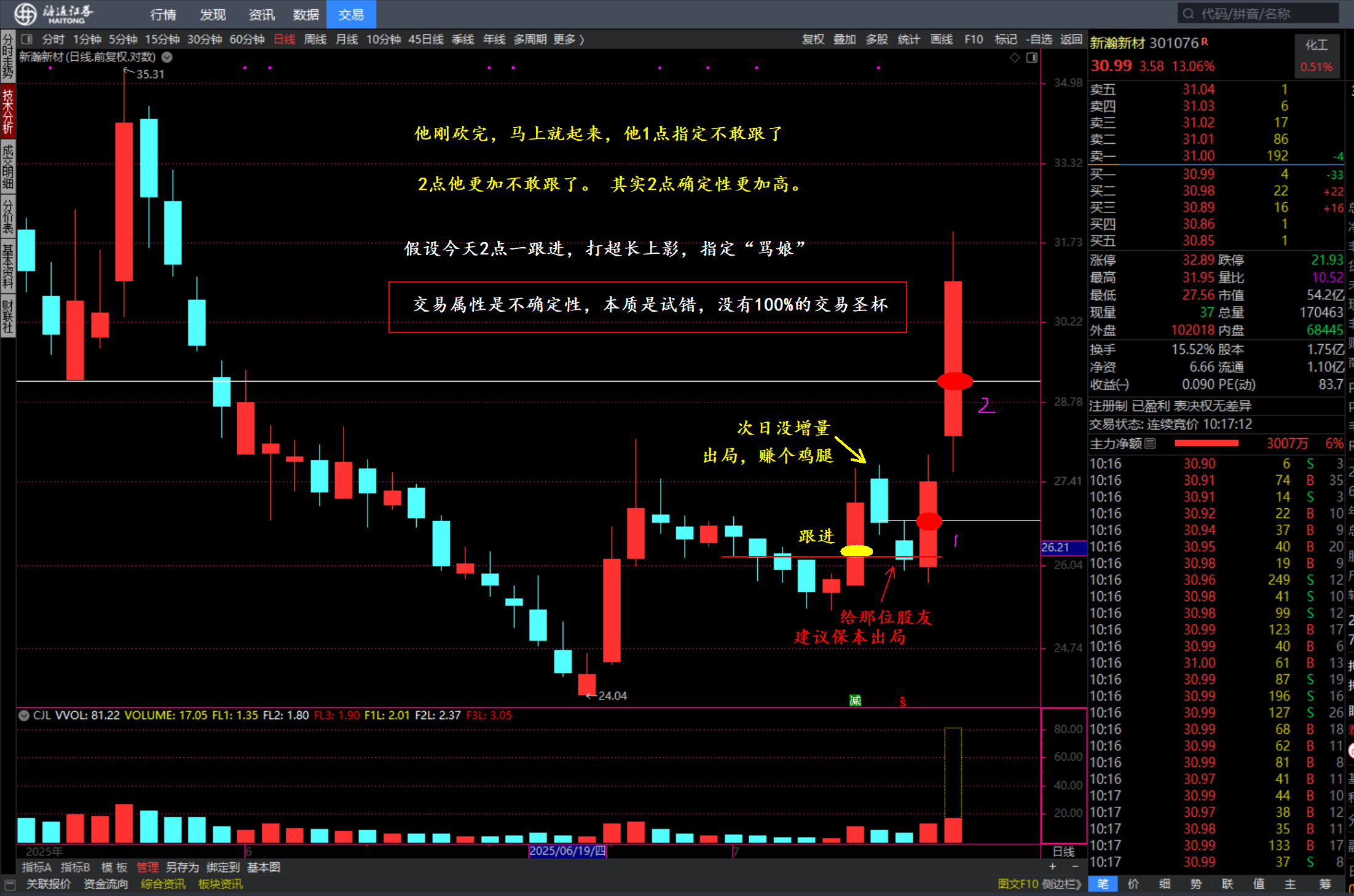
Task: Click the 主力净额 detail icon
Action: tap(1151, 443)
